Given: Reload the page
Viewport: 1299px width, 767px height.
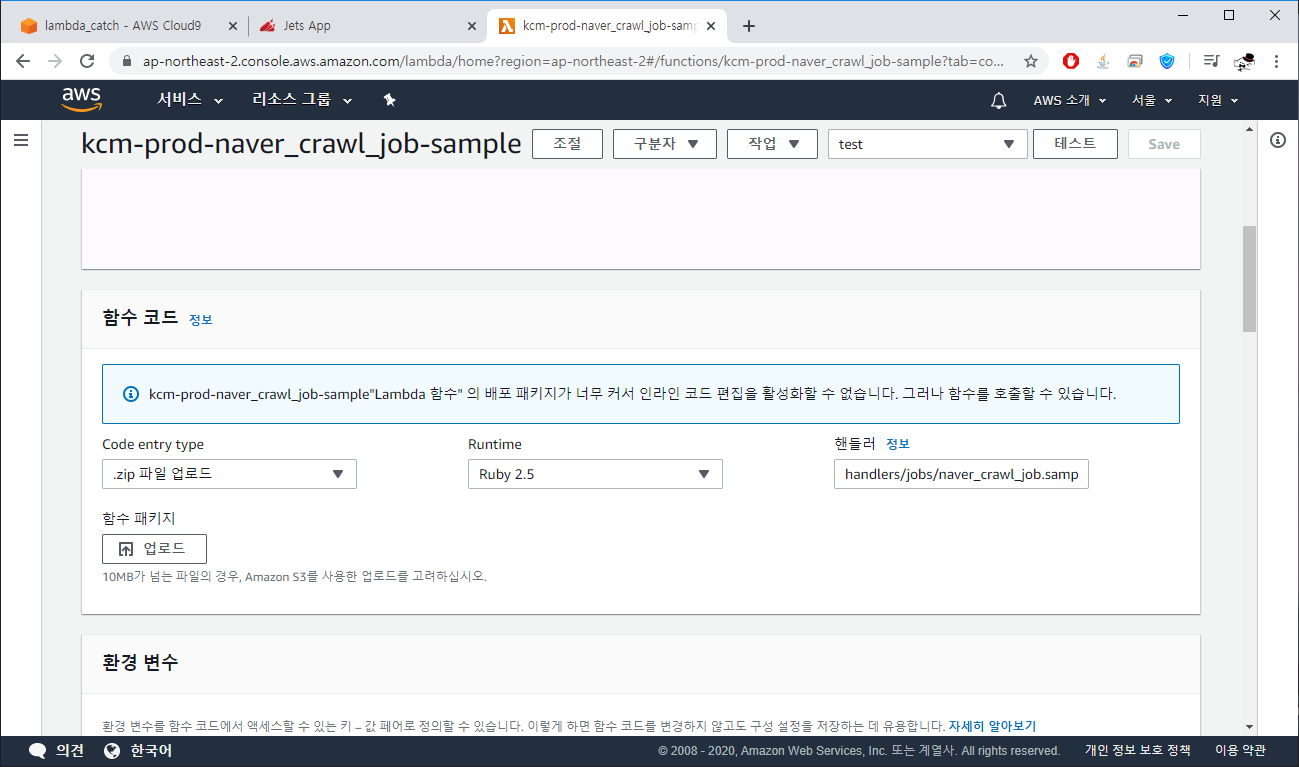Looking at the screenshot, I should [87, 61].
